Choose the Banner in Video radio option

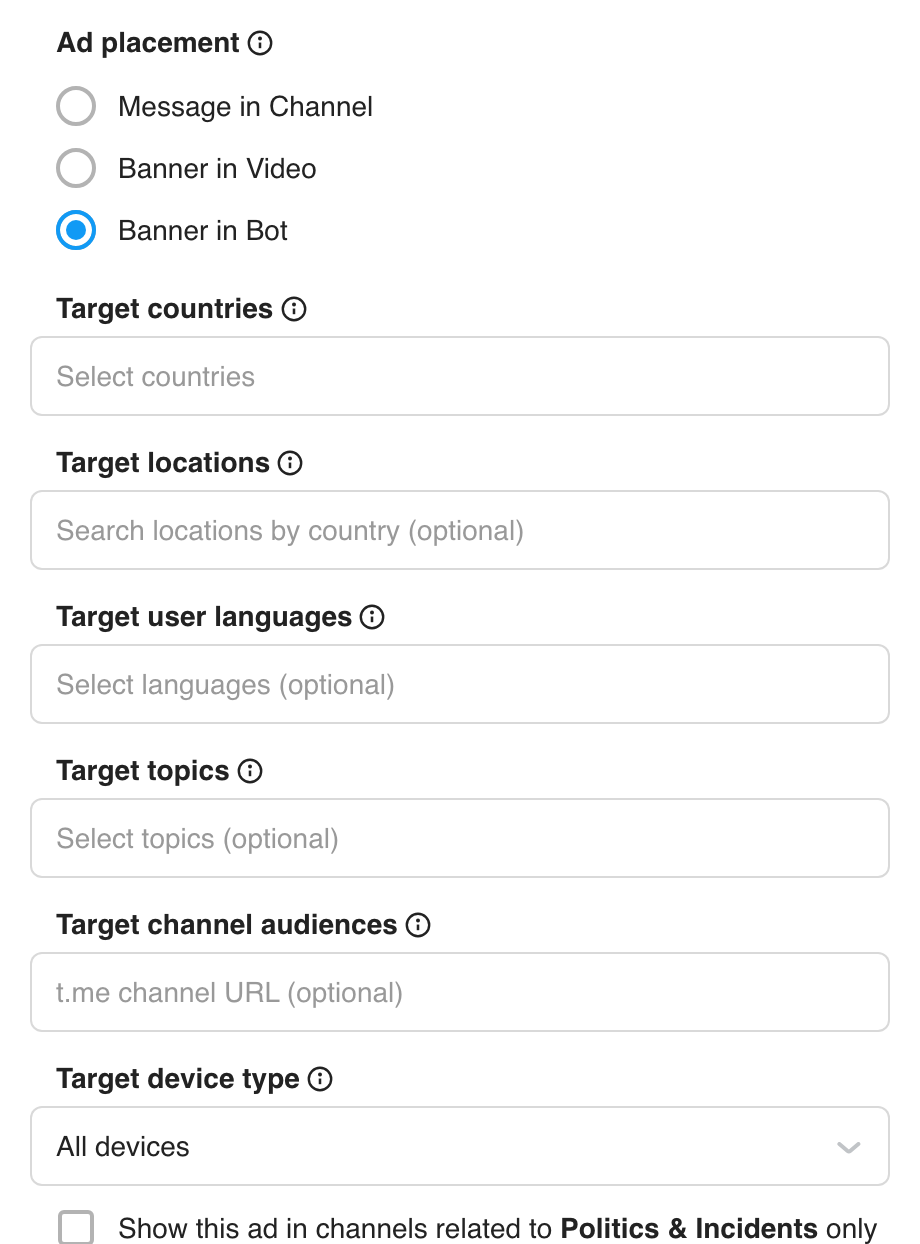tap(76, 168)
